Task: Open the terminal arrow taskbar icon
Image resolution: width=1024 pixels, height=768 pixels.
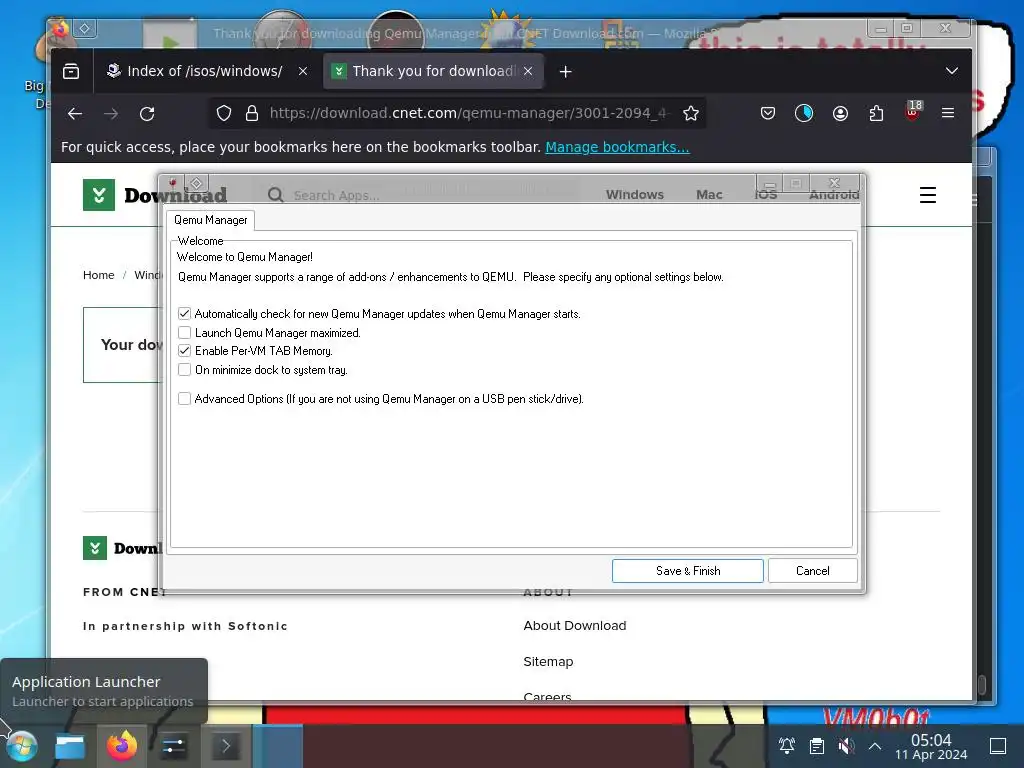Action: click(x=226, y=746)
